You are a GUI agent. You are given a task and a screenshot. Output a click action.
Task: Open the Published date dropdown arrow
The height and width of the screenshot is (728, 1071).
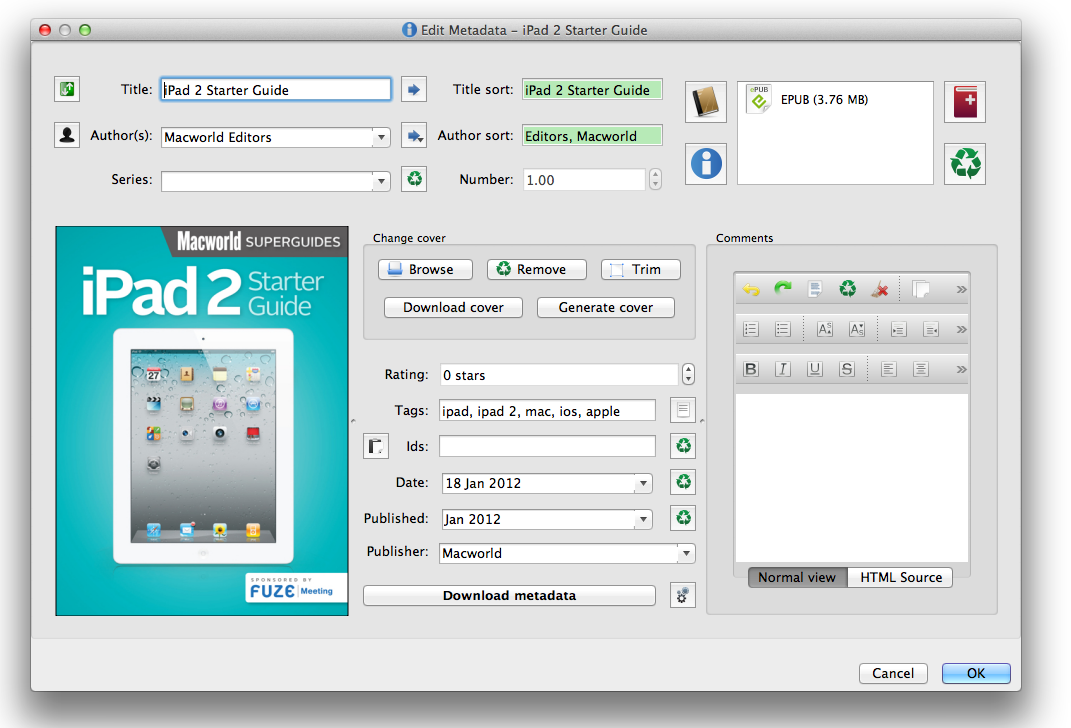pos(643,520)
